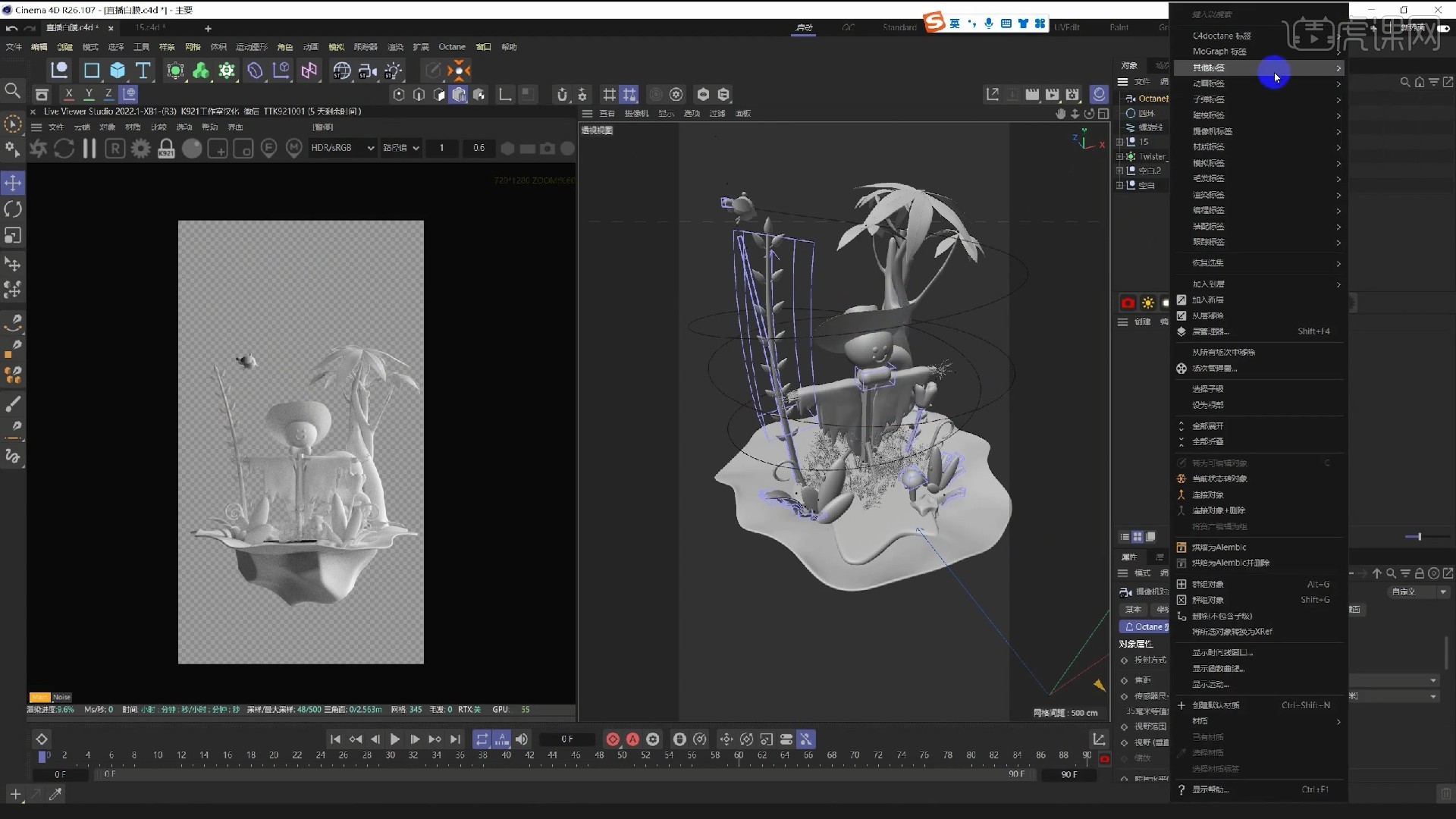Click the QC button in the title bar area
The height and width of the screenshot is (819, 1456).
point(849,27)
